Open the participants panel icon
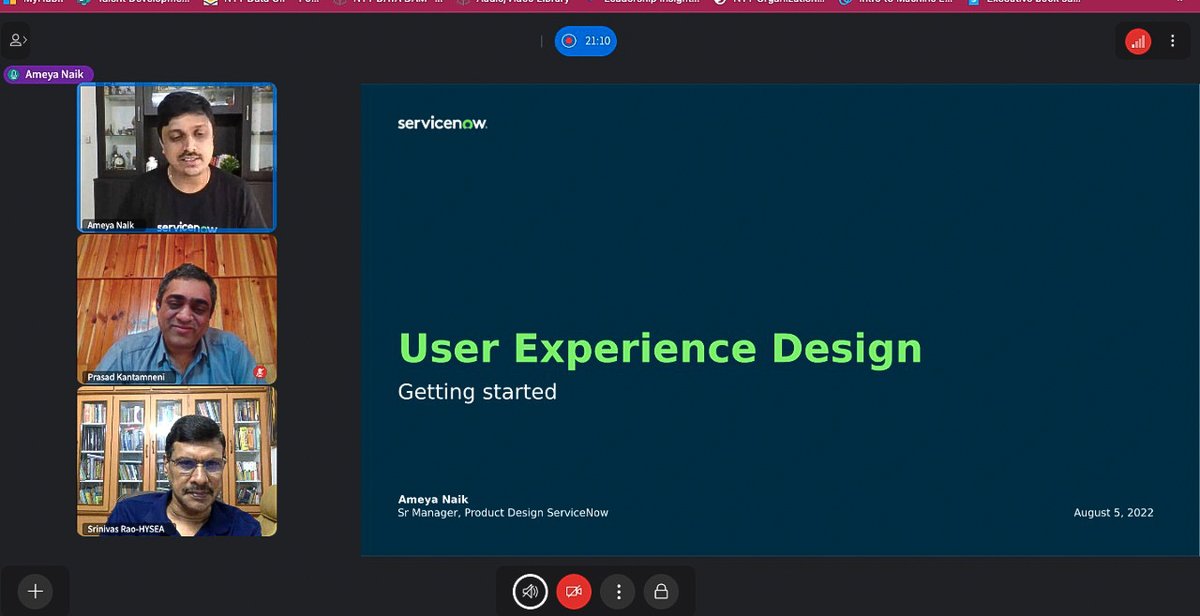 [x=17, y=40]
